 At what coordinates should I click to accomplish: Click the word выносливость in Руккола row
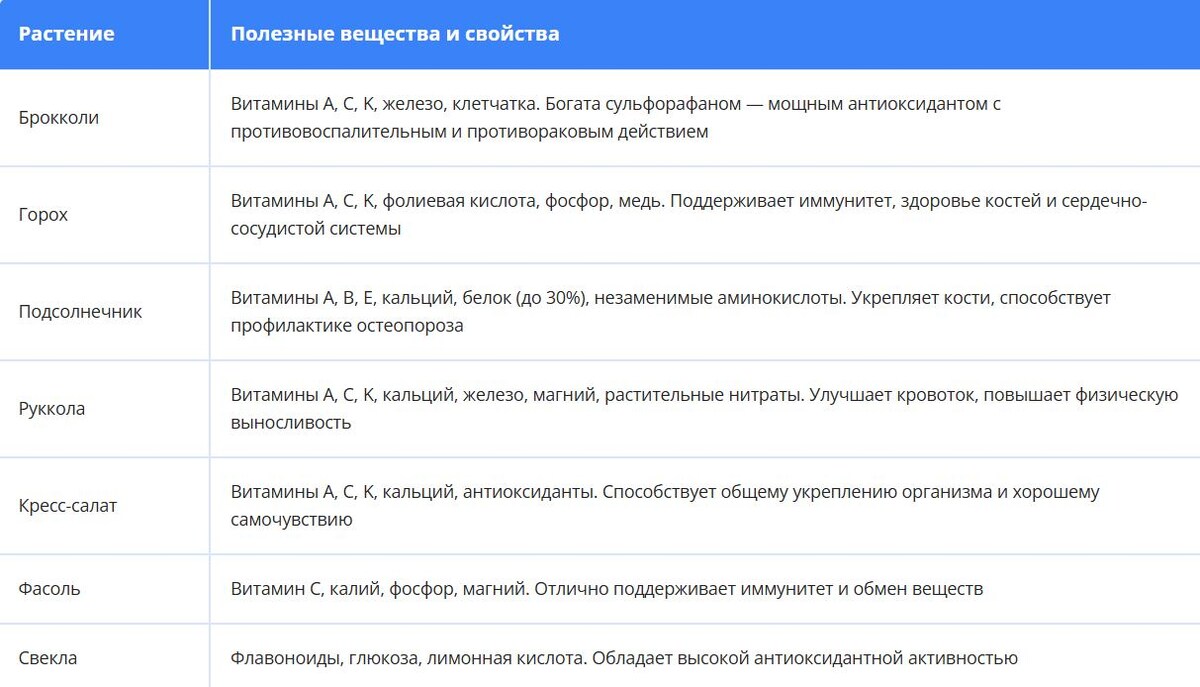[291, 423]
